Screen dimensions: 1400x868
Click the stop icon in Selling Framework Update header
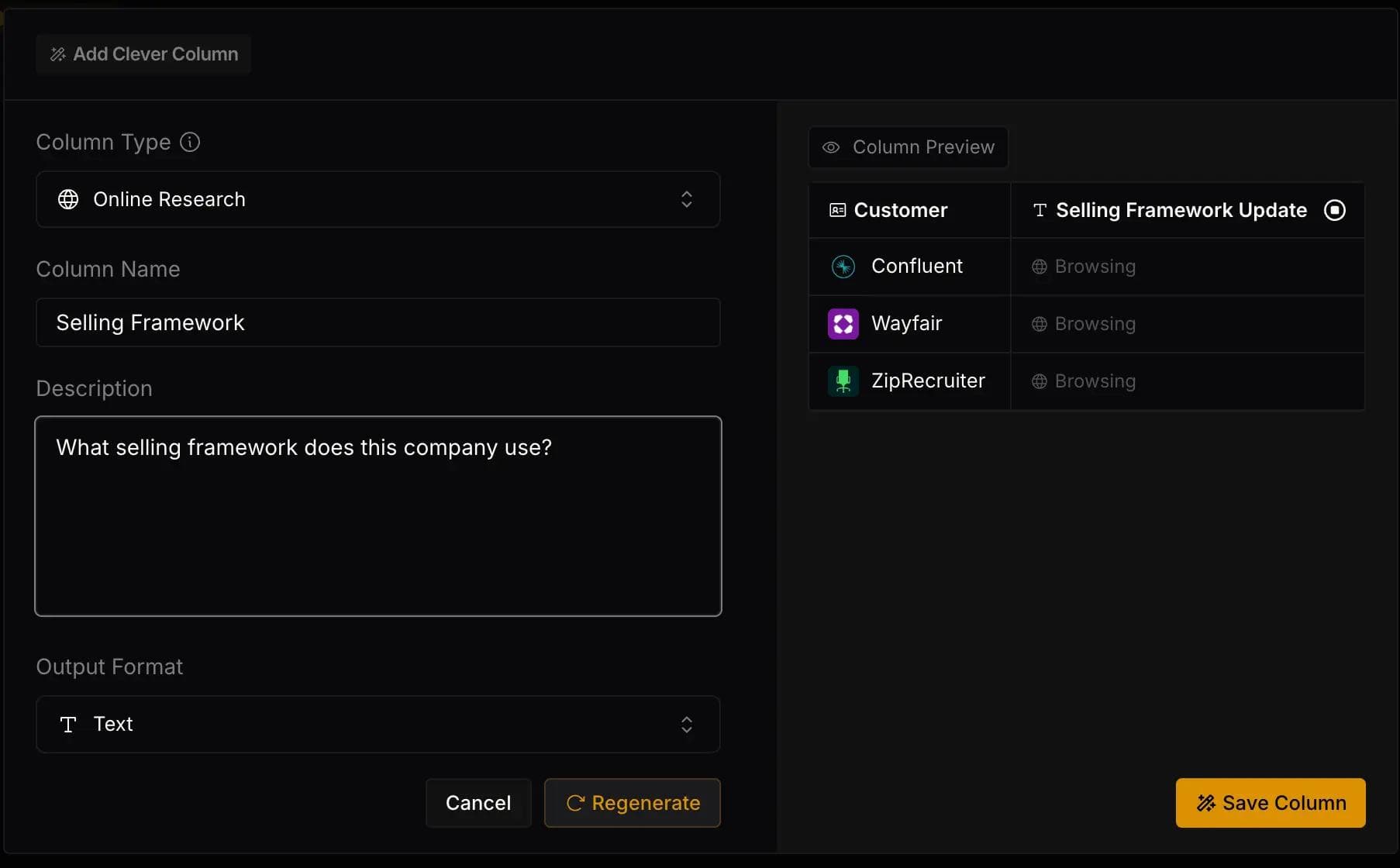coord(1334,210)
